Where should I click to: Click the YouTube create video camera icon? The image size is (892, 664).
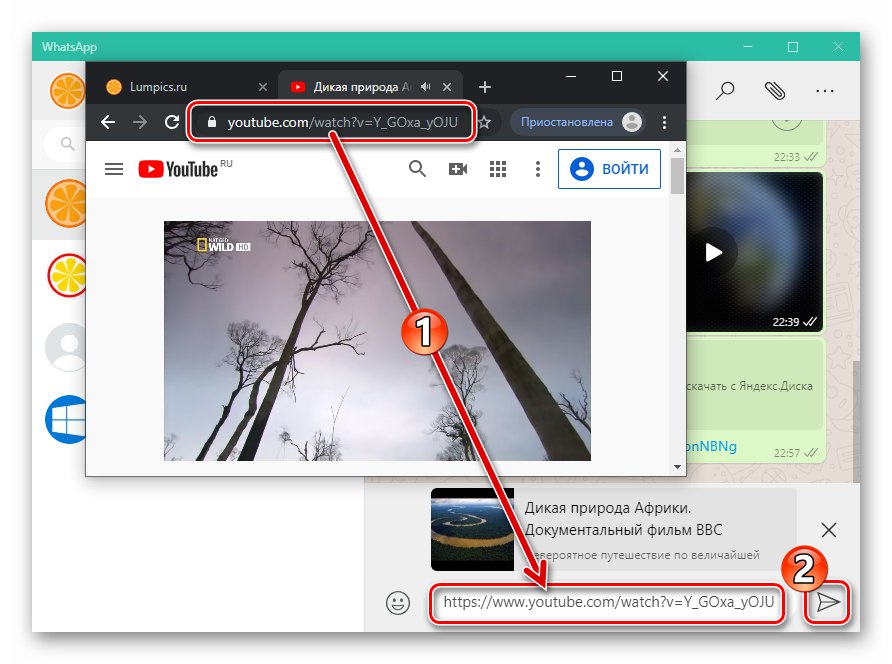pyautogui.click(x=458, y=169)
